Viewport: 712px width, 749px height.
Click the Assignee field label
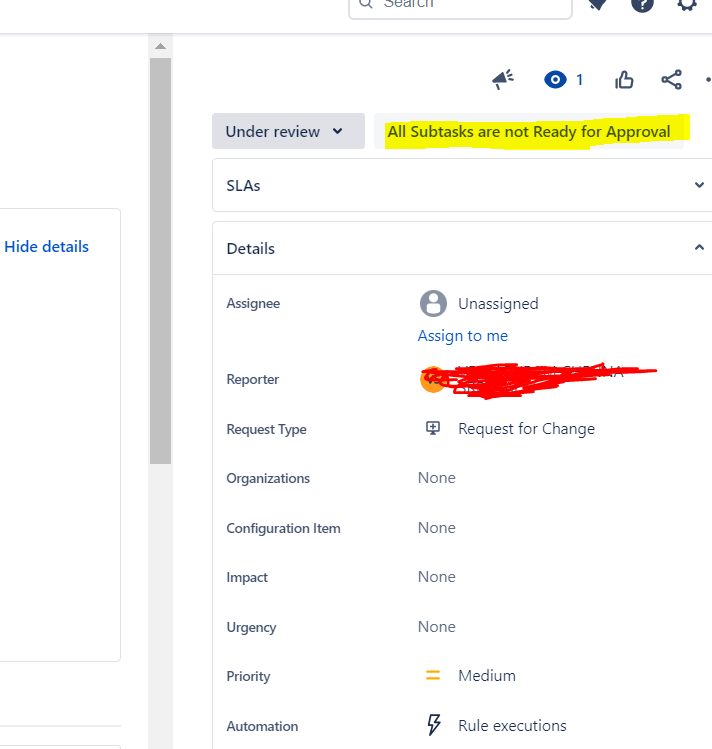click(253, 303)
